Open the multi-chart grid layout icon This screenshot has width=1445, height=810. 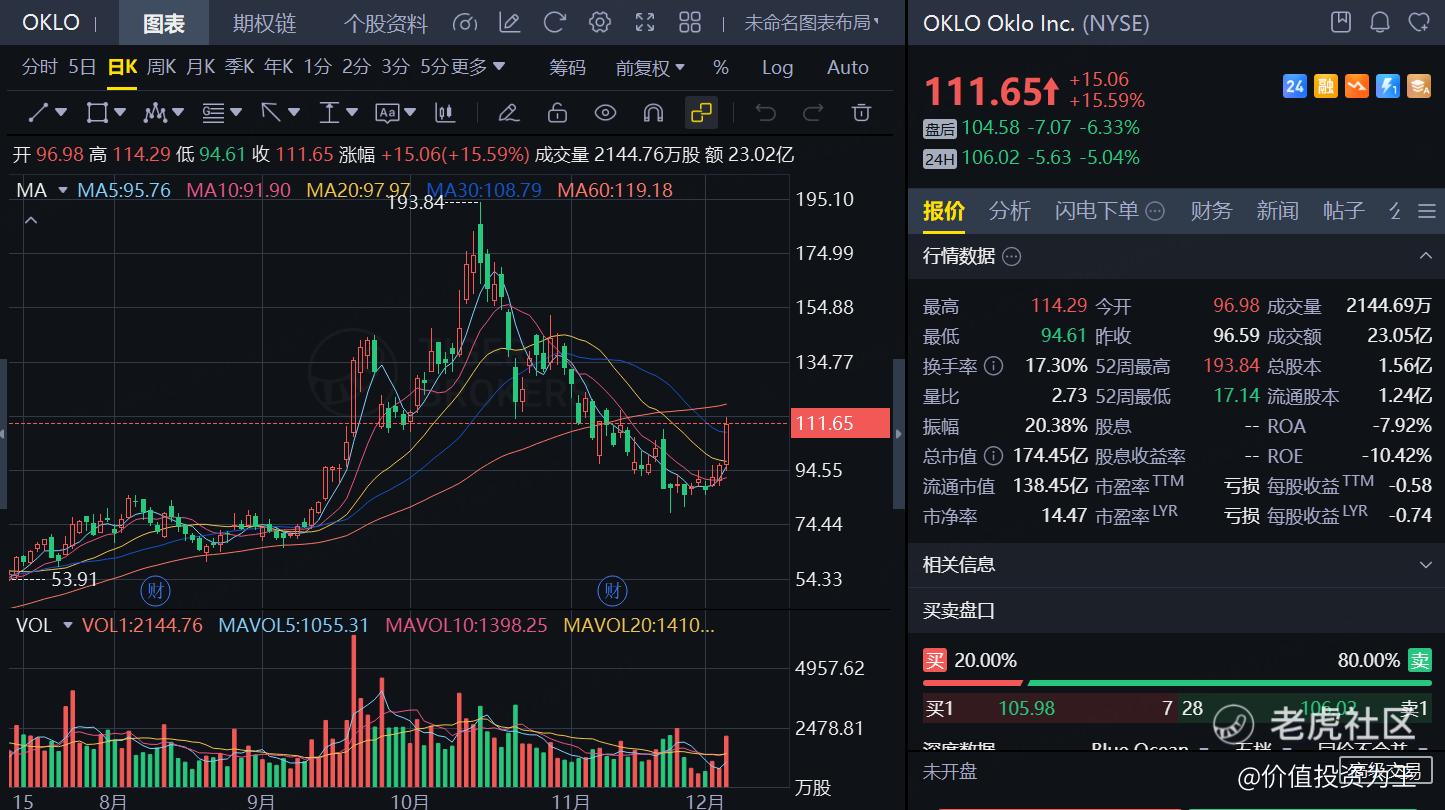tap(690, 22)
